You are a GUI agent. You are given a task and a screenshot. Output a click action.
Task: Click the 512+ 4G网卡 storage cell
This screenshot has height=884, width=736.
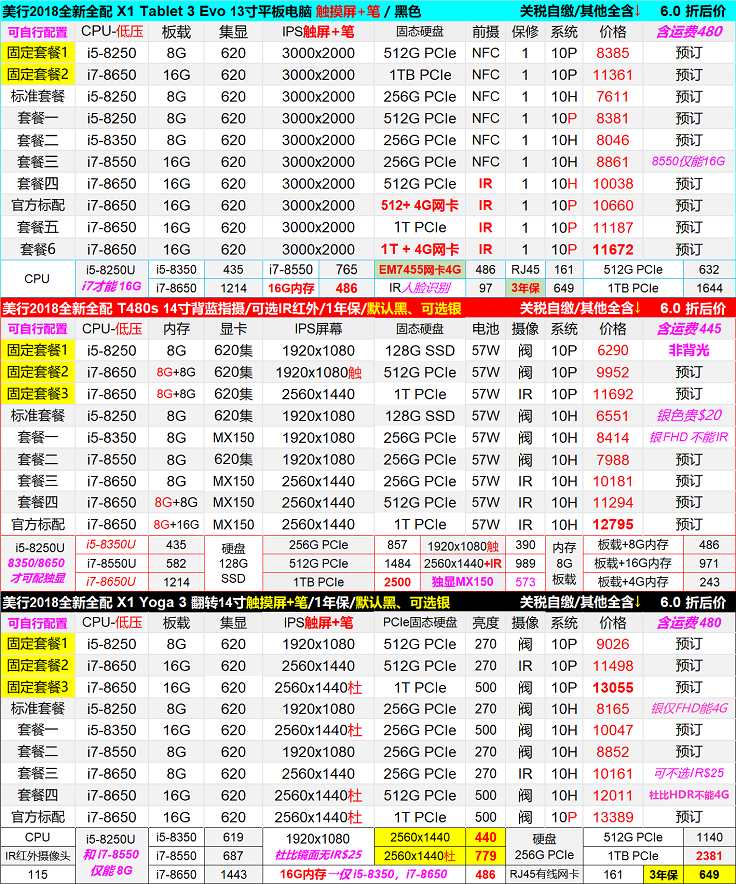(x=419, y=206)
